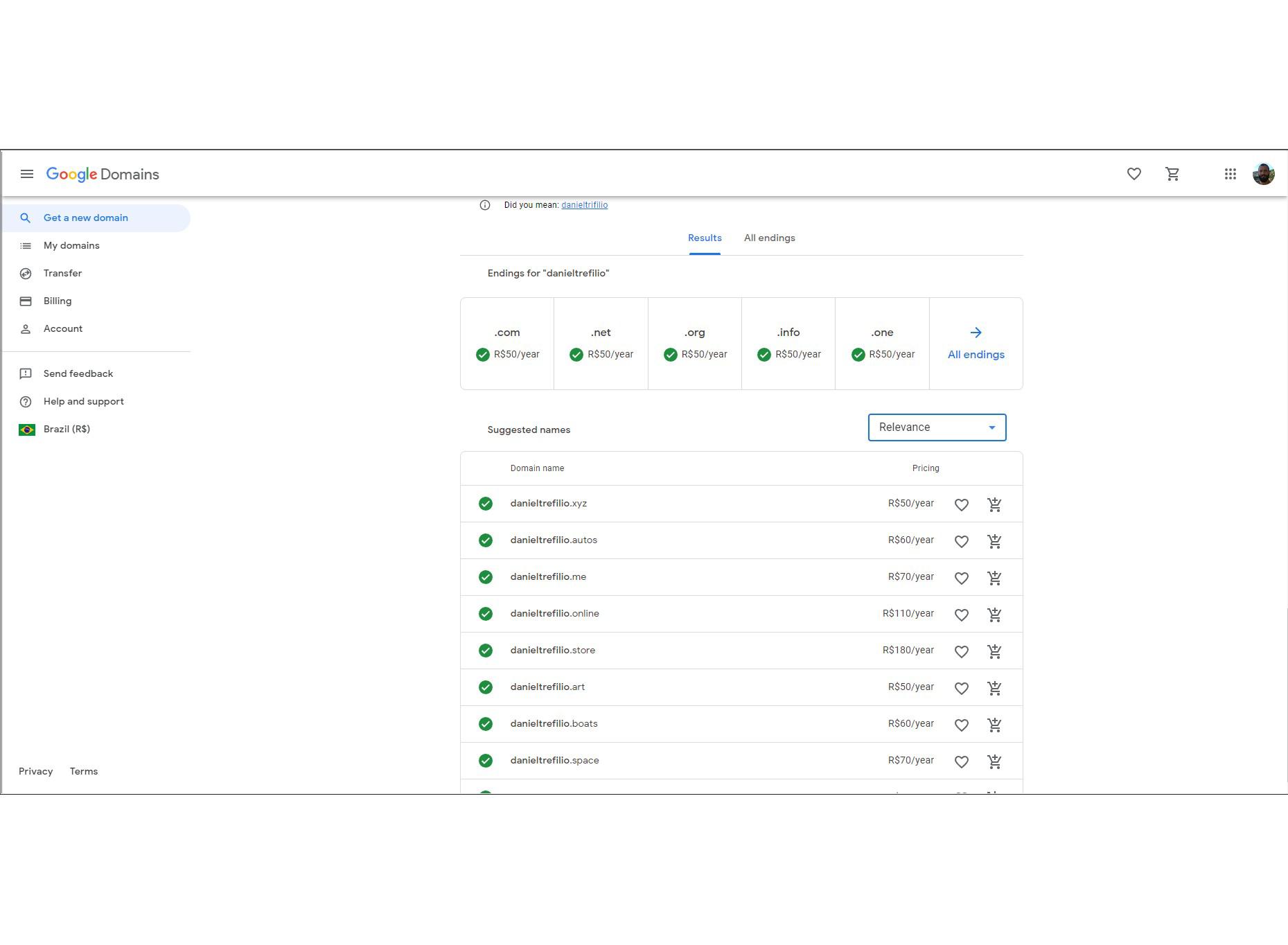Add danieltrefilio.boats to cart
Screen dimensions: 1288x945
pos(994,725)
